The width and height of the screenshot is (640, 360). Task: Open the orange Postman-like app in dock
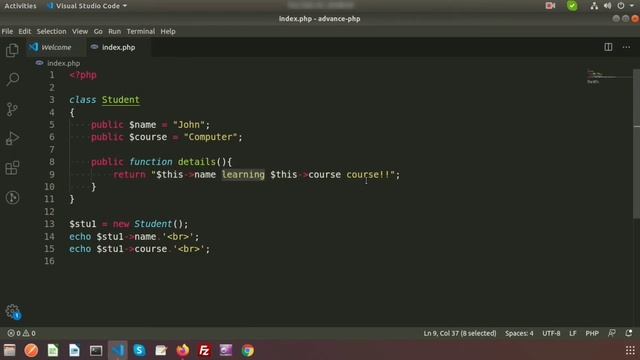(x=31, y=350)
